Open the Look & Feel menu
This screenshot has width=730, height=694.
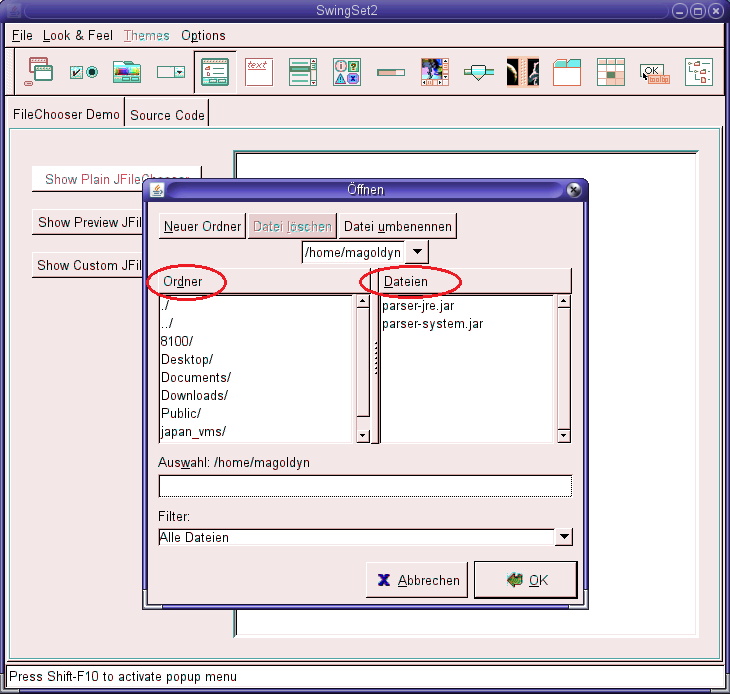coord(77,35)
